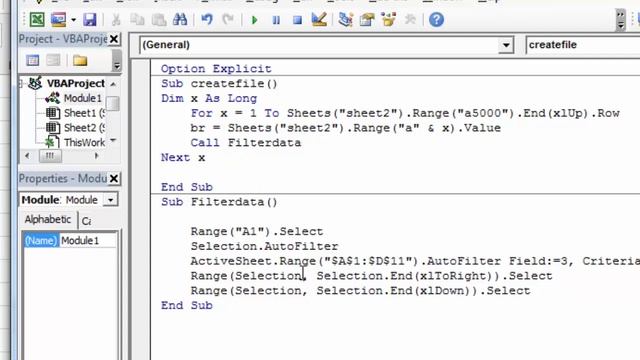
Task: Open the Project Explorer icon
Action: pyautogui.click(x=345, y=20)
